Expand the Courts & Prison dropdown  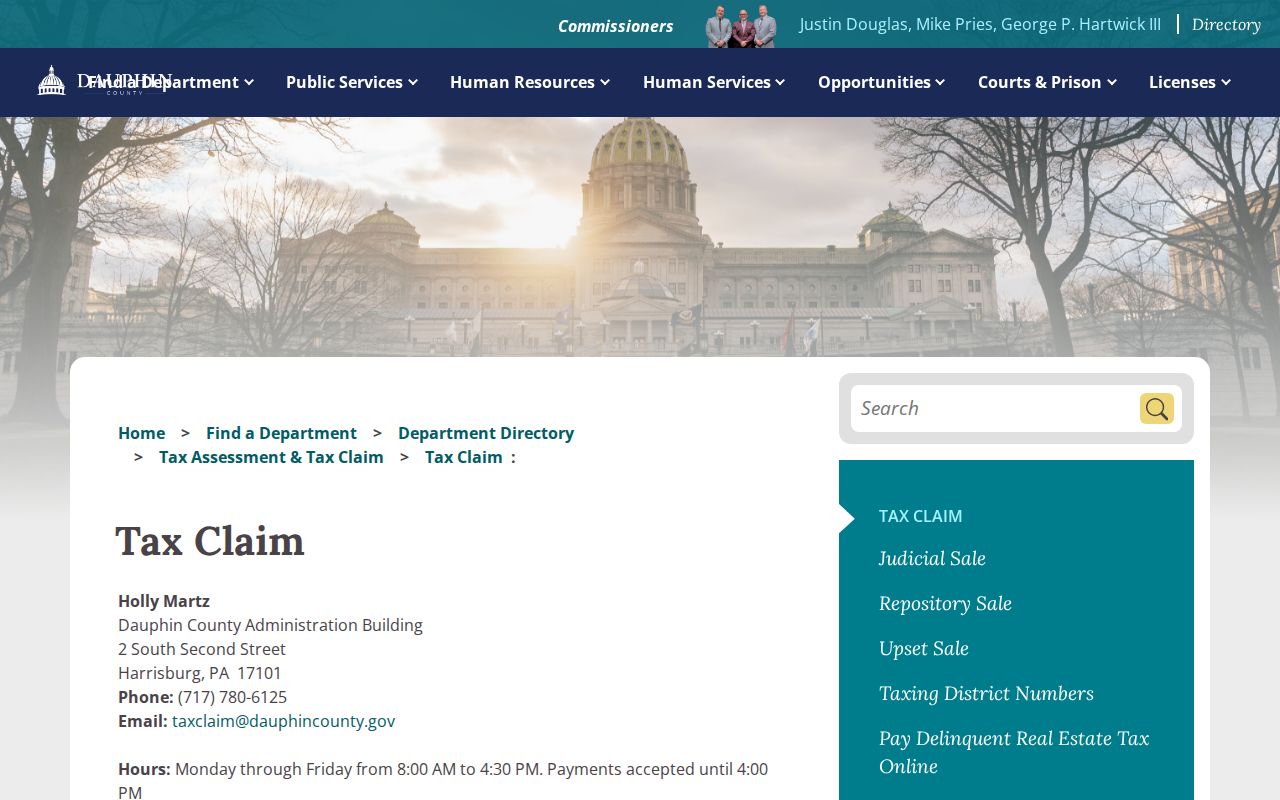coord(1047,82)
